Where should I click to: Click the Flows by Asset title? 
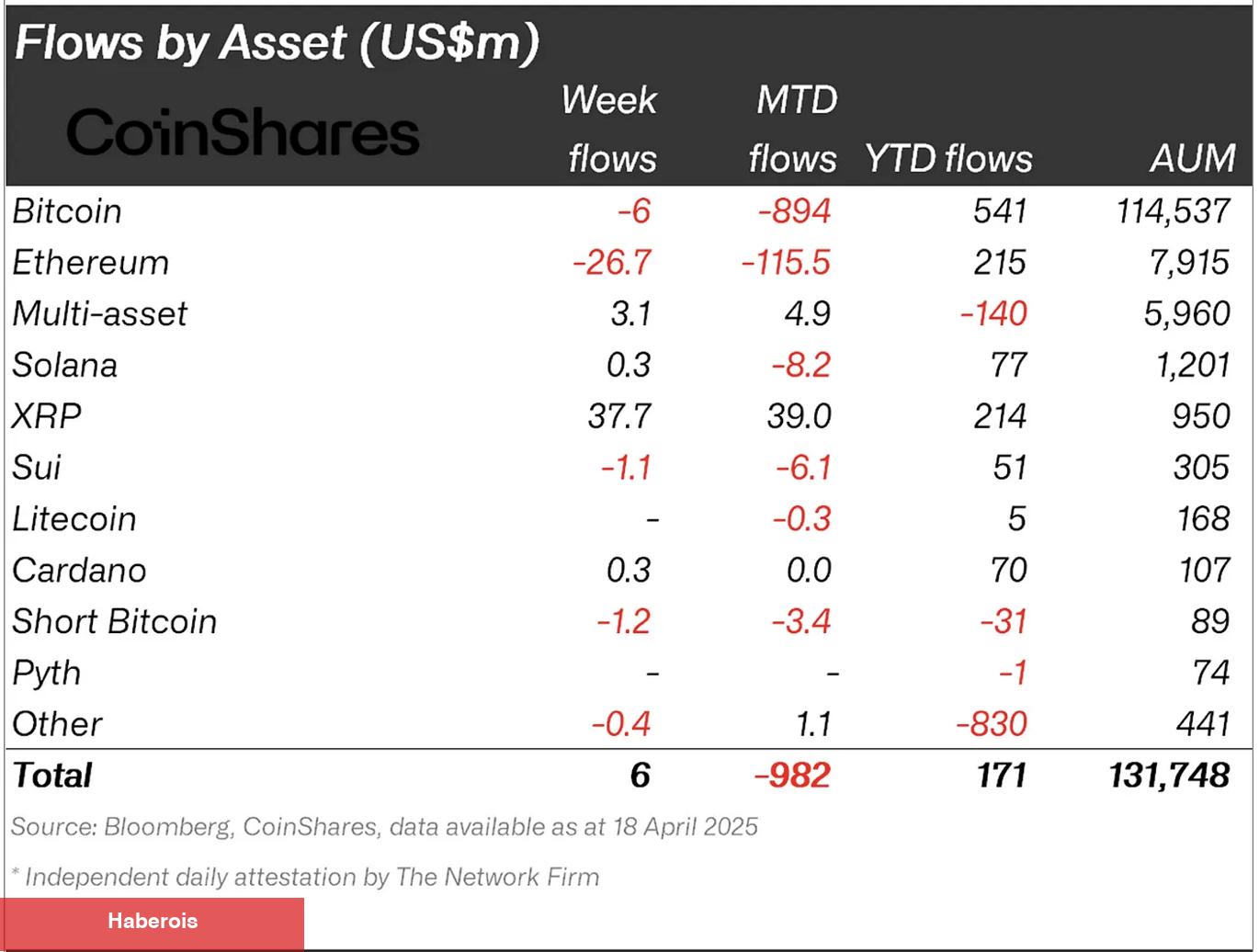pyautogui.click(x=277, y=43)
